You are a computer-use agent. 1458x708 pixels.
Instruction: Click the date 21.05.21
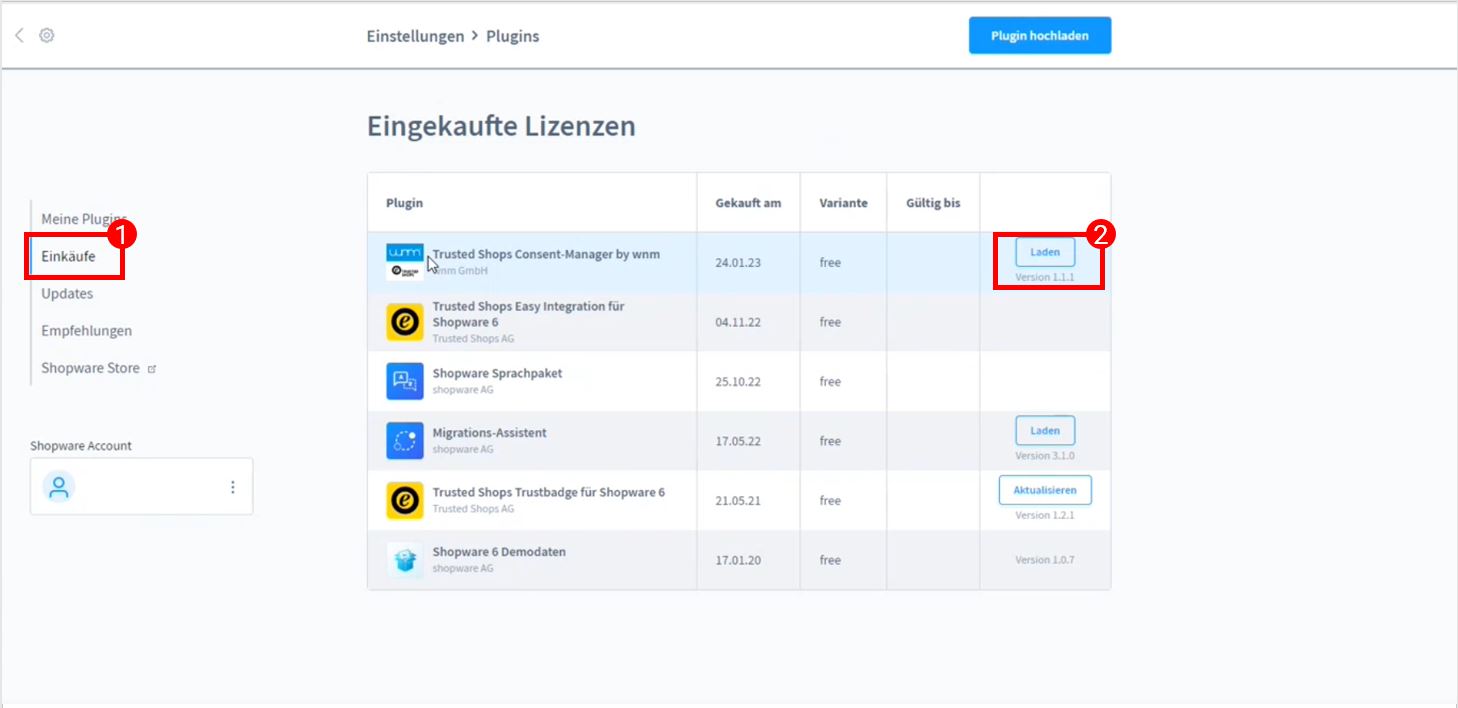click(x=738, y=500)
